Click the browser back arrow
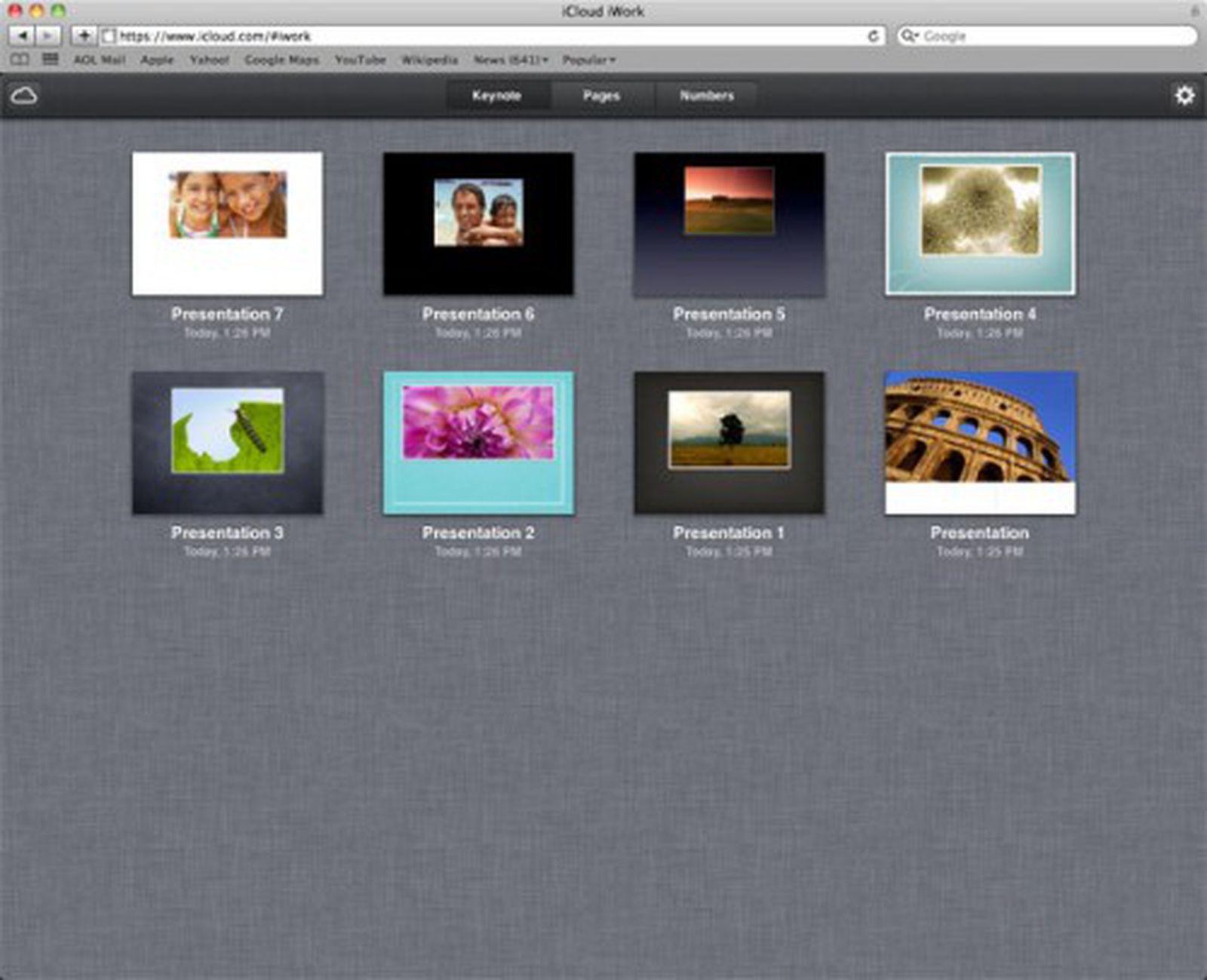This screenshot has height=980, width=1207. pyautogui.click(x=23, y=35)
